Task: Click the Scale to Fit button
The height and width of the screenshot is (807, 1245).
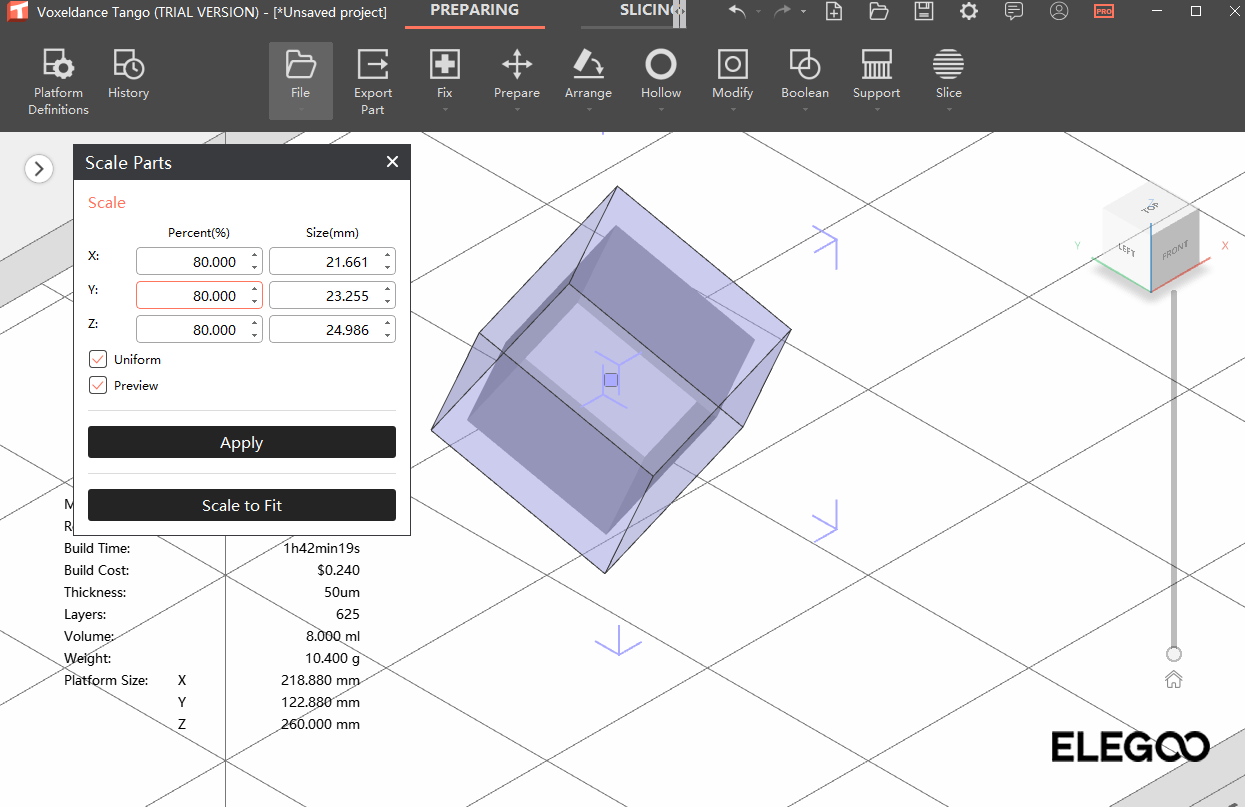Action: click(x=242, y=505)
